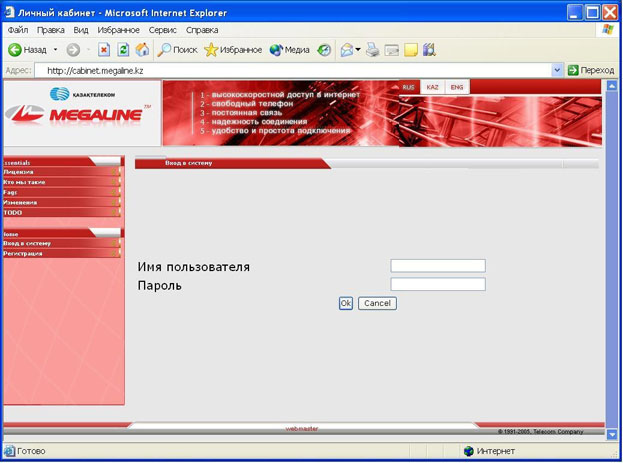Click the Казахтелеком globe logo
This screenshot has height=463, width=623.
[x=59, y=94]
